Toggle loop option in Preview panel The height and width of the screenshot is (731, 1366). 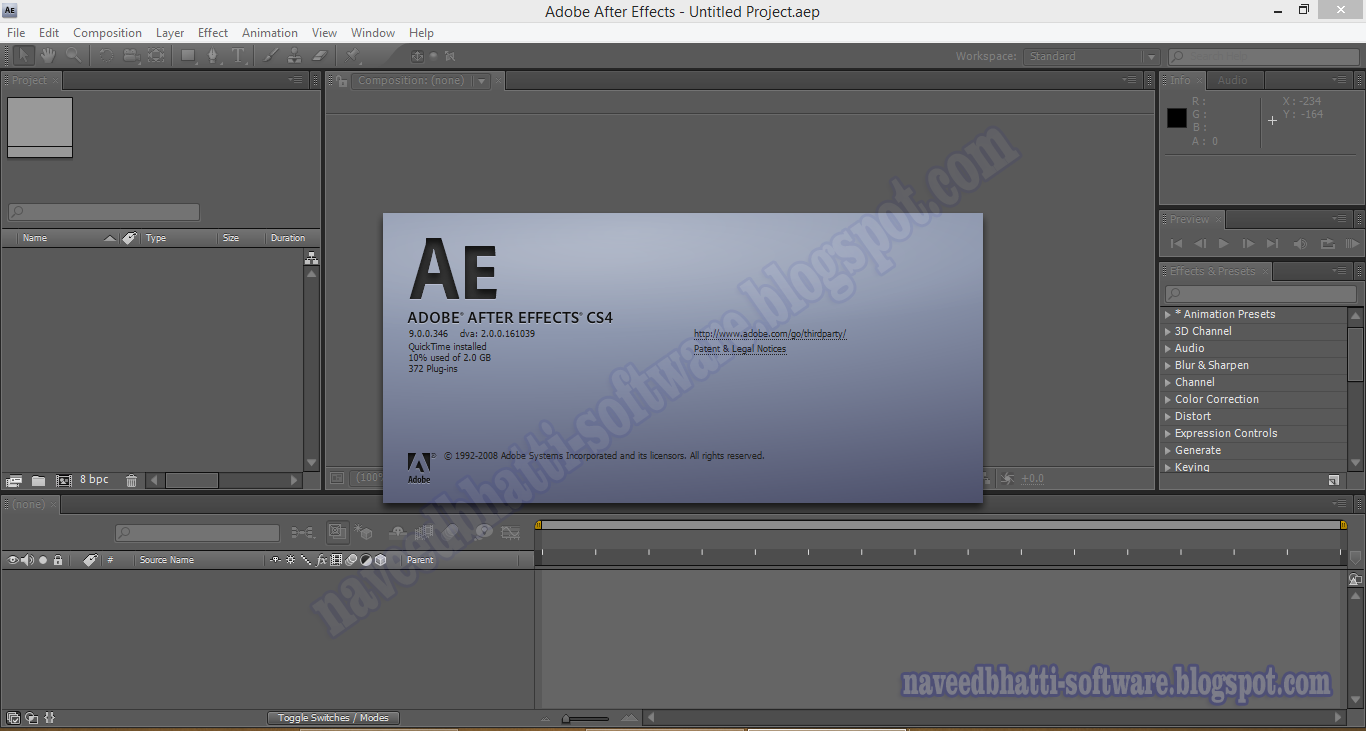1327,243
